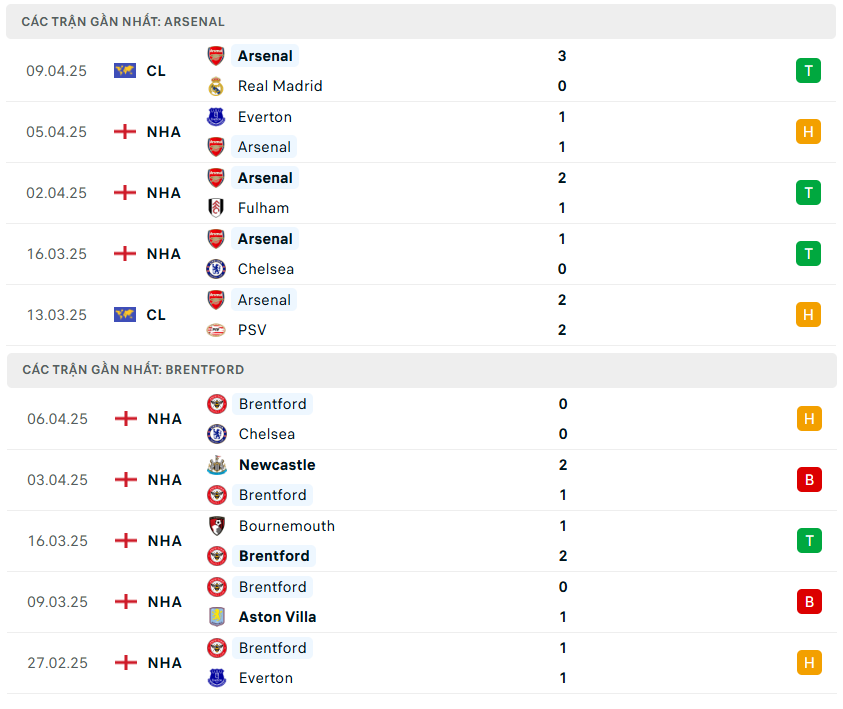Viewport: 843px width, 709px height.
Task: Click the Newcastle club crest
Action: (217, 465)
